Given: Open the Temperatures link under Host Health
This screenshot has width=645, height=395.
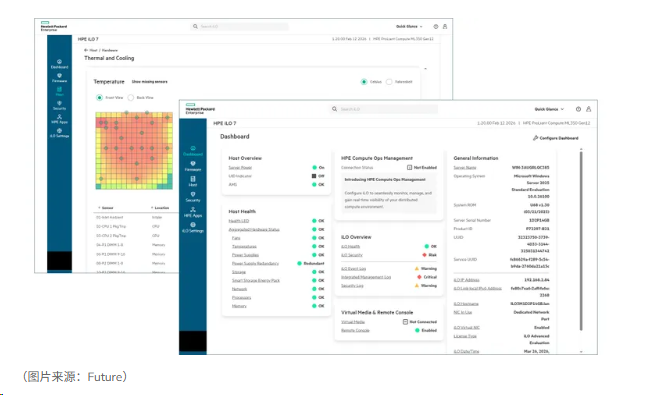Looking at the screenshot, I should click(x=244, y=246).
